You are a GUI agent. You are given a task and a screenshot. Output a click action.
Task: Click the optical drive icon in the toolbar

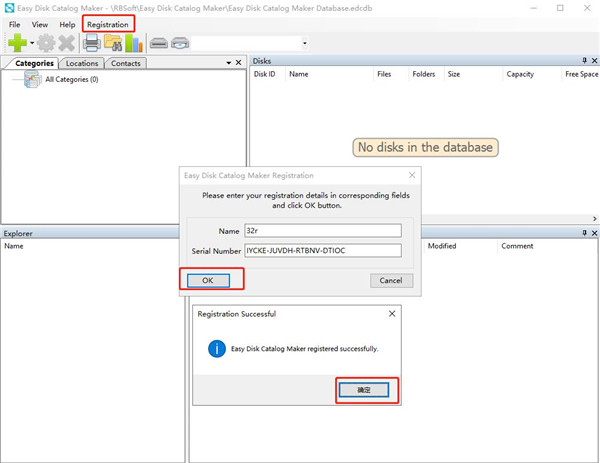(x=180, y=43)
